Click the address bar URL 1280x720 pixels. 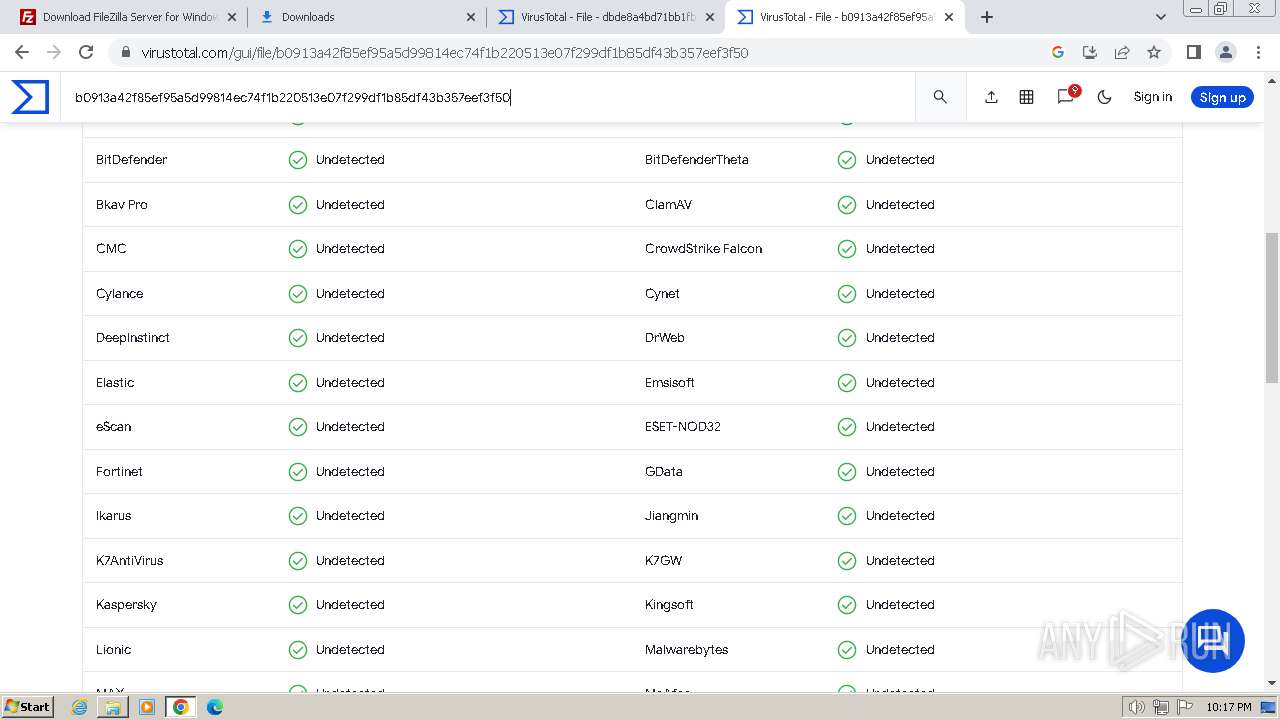pyautogui.click(x=444, y=53)
